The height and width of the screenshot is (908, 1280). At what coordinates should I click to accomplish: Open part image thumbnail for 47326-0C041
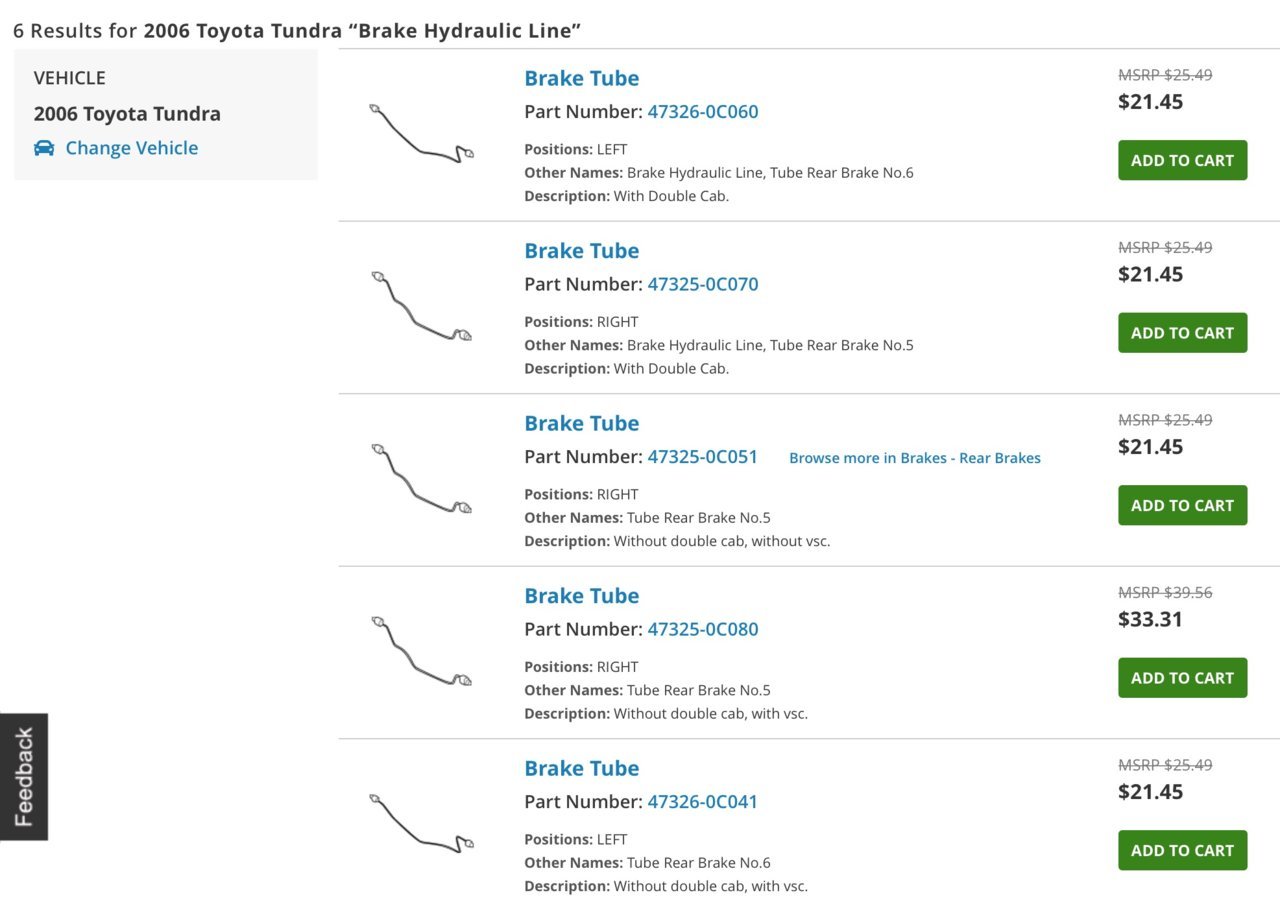pyautogui.click(x=421, y=824)
